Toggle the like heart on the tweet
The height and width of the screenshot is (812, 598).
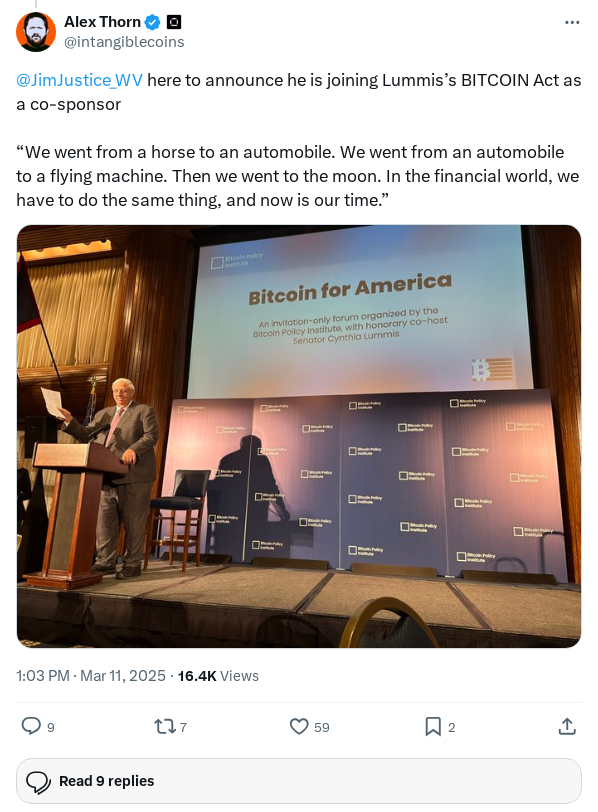299,726
